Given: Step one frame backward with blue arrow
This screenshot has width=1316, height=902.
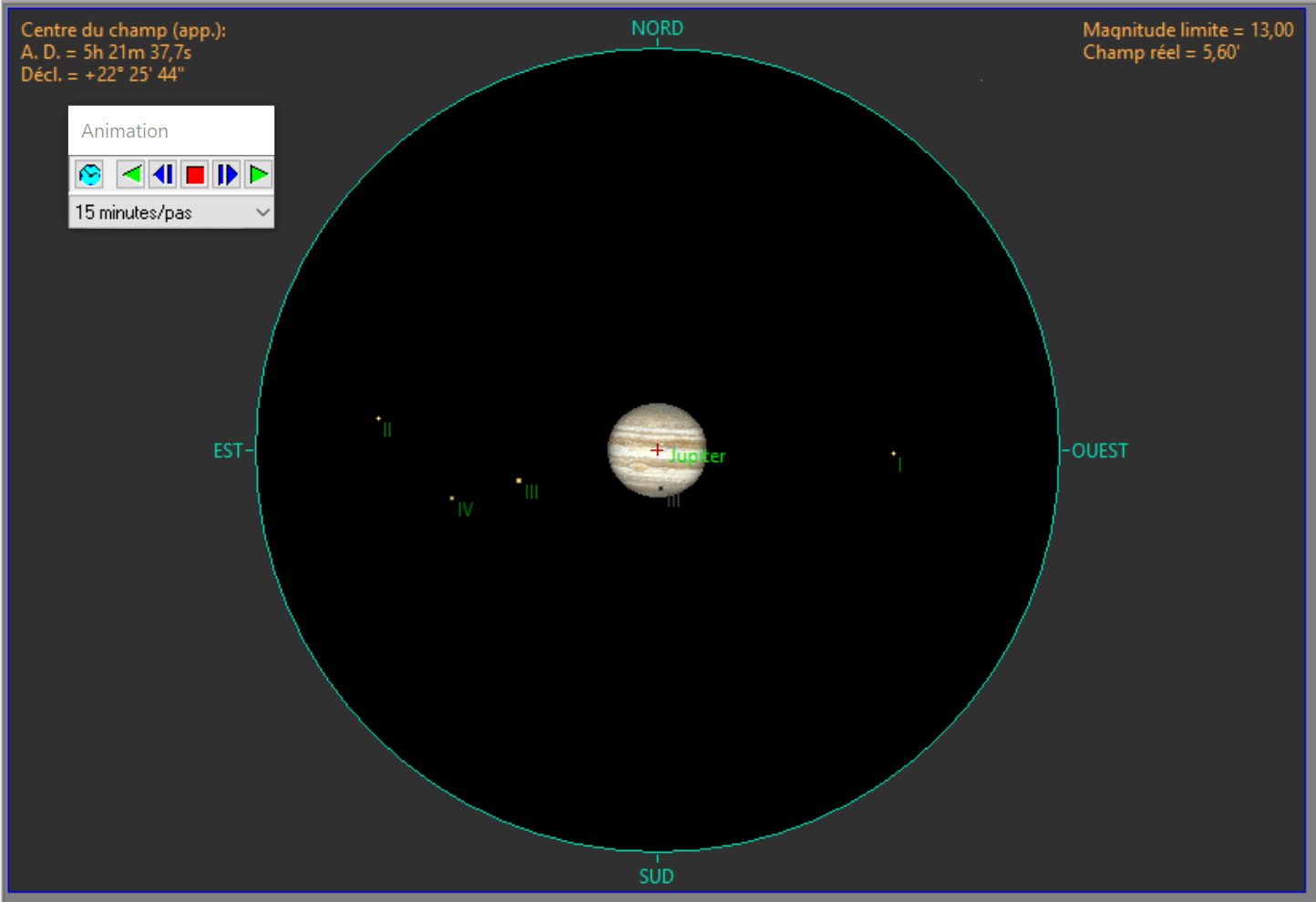Looking at the screenshot, I should (x=163, y=174).
